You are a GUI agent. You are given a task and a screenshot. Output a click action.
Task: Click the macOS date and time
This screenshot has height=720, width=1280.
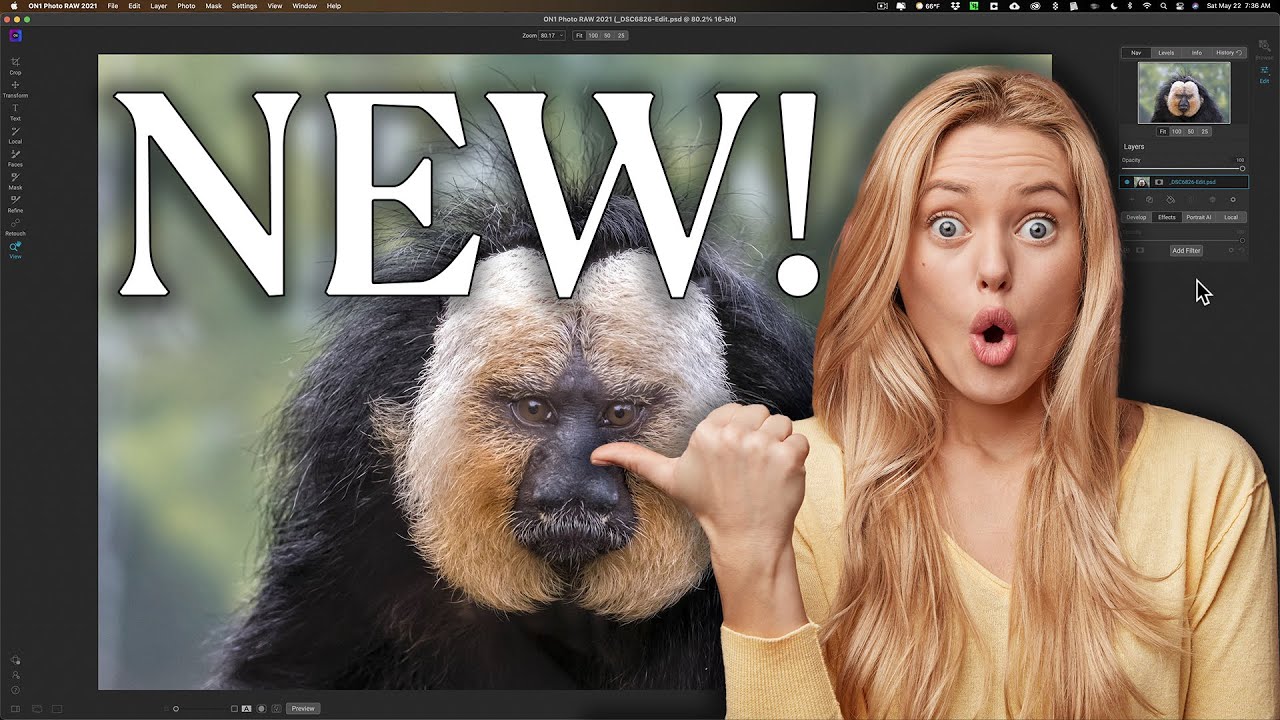pos(1239,6)
